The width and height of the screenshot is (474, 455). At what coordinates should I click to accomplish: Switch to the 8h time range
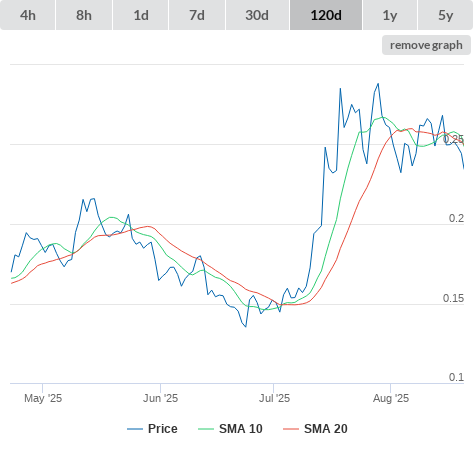point(84,15)
